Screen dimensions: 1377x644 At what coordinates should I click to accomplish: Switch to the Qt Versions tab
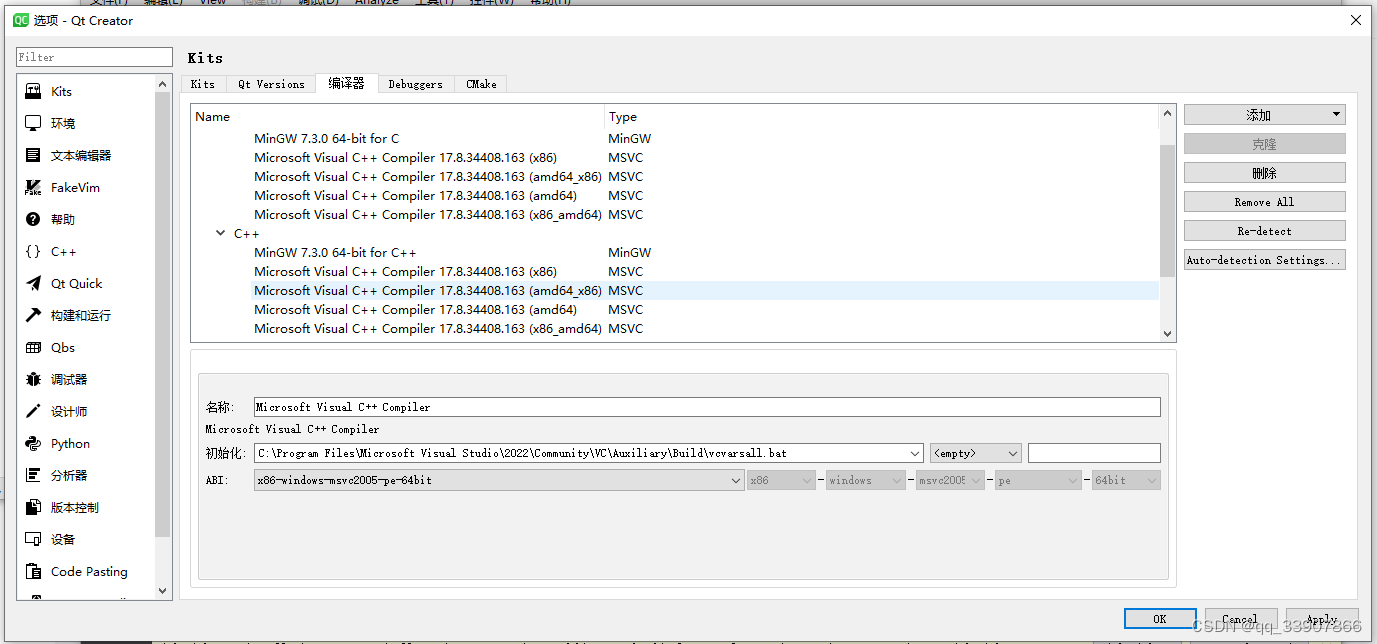(x=270, y=84)
